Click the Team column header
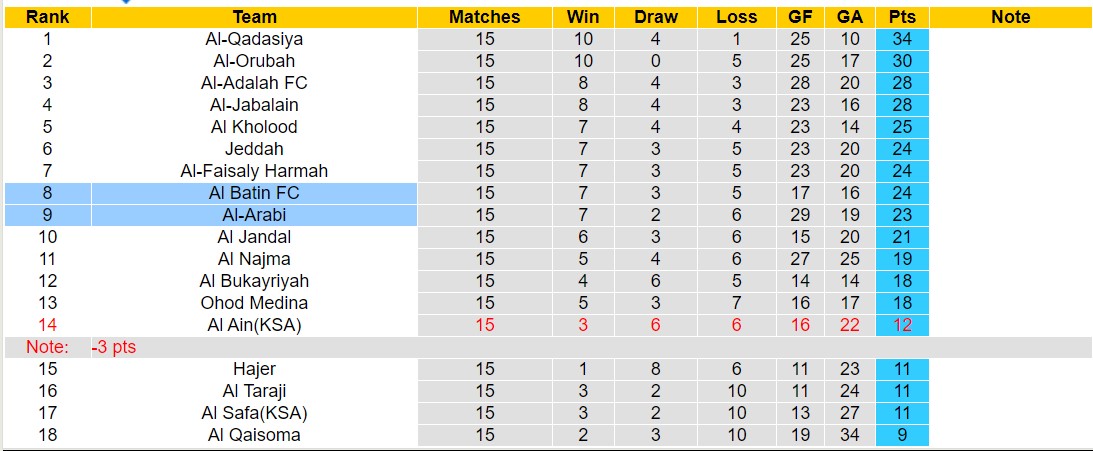Image resolution: width=1093 pixels, height=451 pixels. tap(254, 17)
